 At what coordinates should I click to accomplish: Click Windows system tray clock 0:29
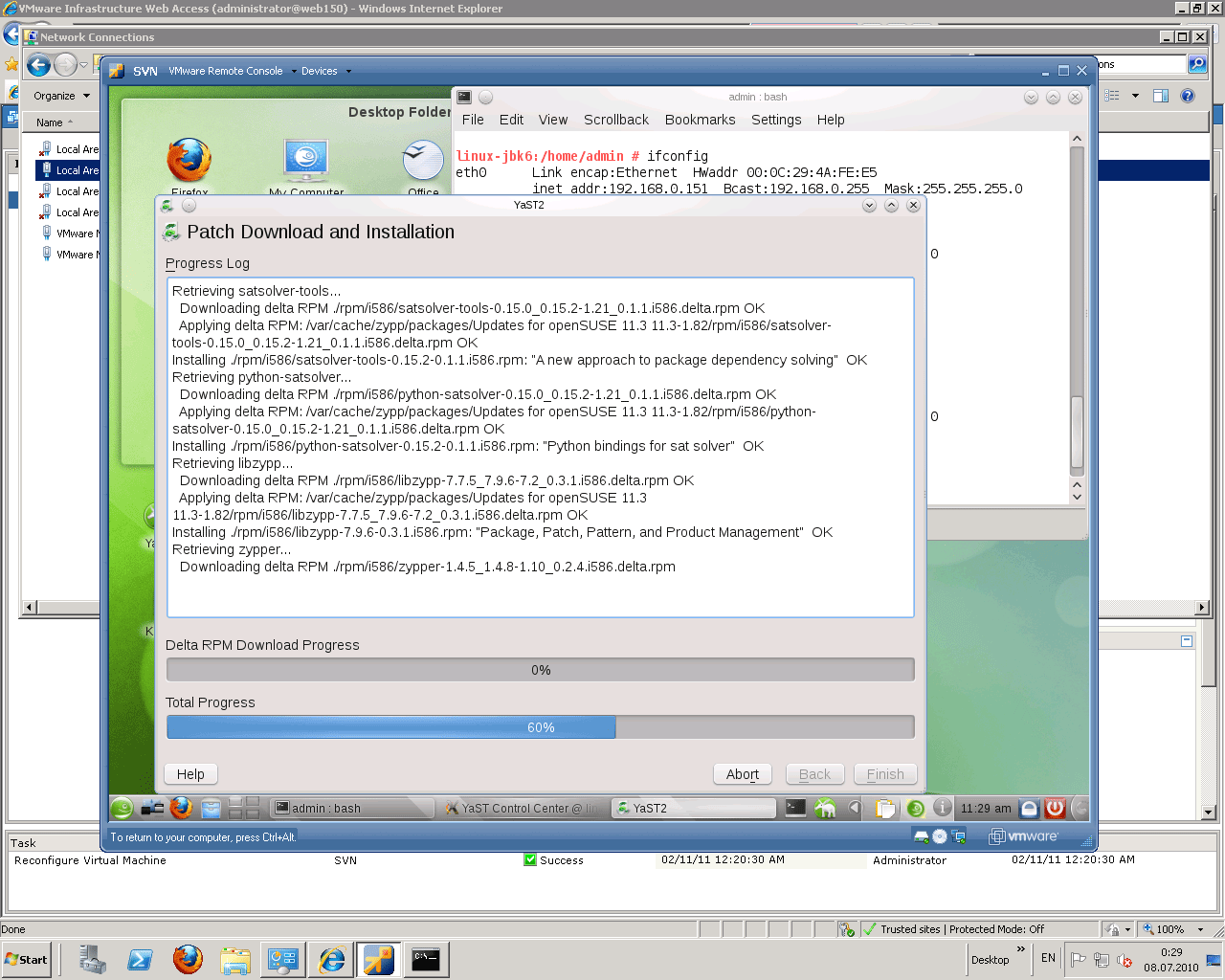1171,960
